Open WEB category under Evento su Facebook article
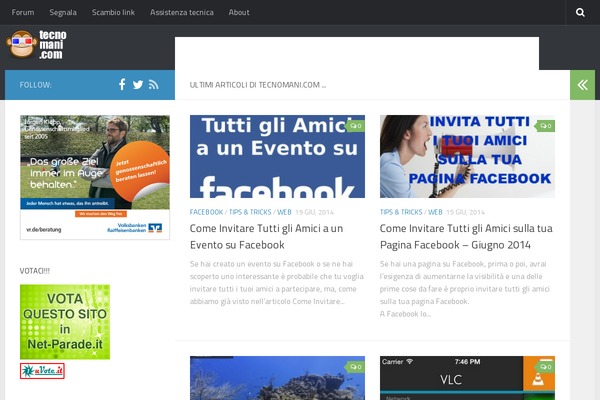 [284, 212]
